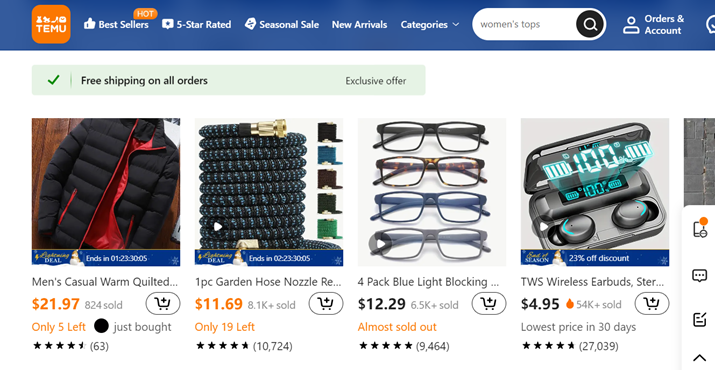This screenshot has width=715, height=370.
Task: Play the garden hose product video
Action: point(218,226)
